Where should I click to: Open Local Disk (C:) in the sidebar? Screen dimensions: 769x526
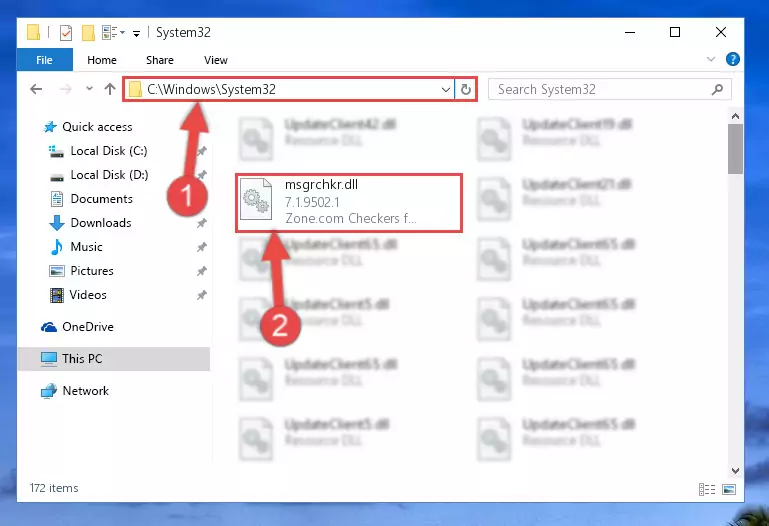coord(109,151)
